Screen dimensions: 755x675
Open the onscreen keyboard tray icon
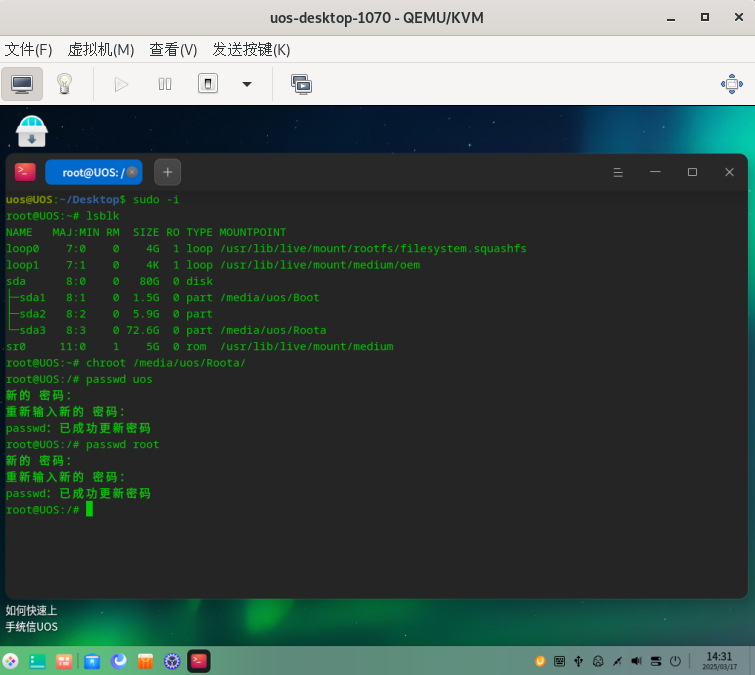(x=560, y=662)
